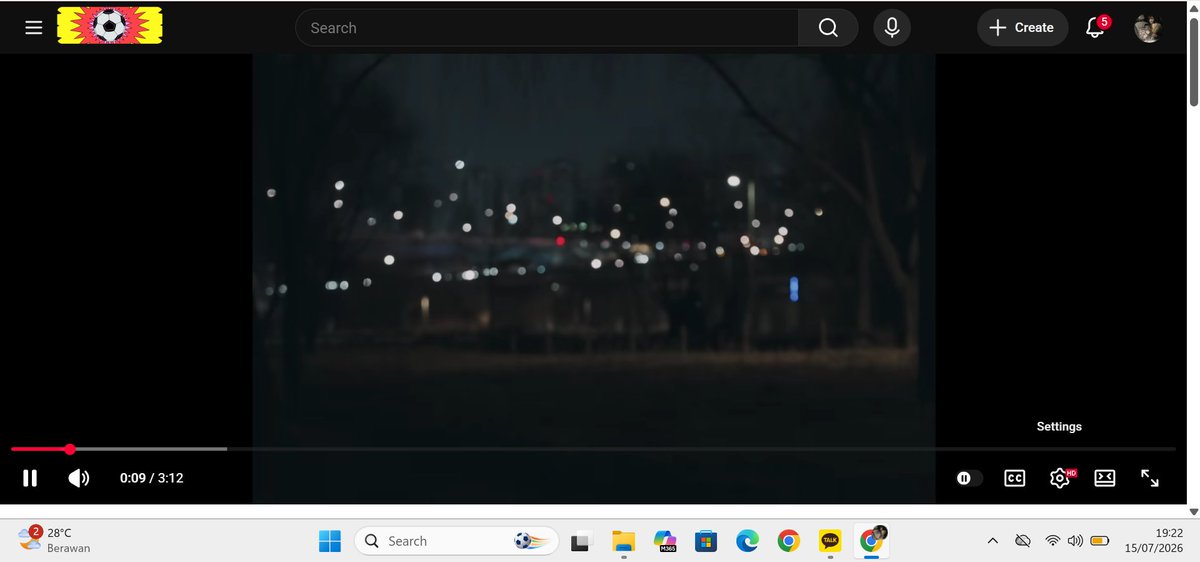Open the account avatar menu
This screenshot has height=562, width=1200.
click(1148, 28)
